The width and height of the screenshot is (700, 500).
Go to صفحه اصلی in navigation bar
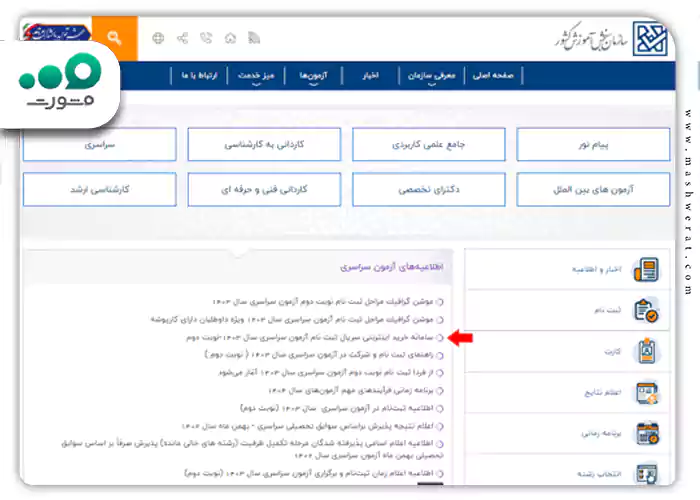[x=493, y=75]
